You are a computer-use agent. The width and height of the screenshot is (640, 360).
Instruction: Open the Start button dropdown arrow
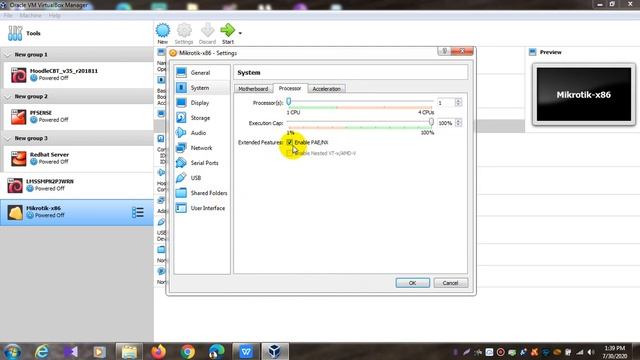(240, 33)
